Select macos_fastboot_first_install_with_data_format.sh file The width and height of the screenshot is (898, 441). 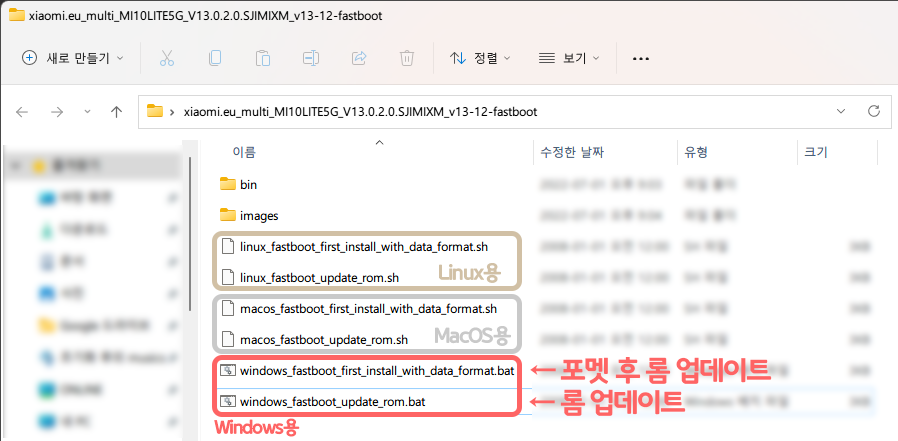(x=368, y=309)
